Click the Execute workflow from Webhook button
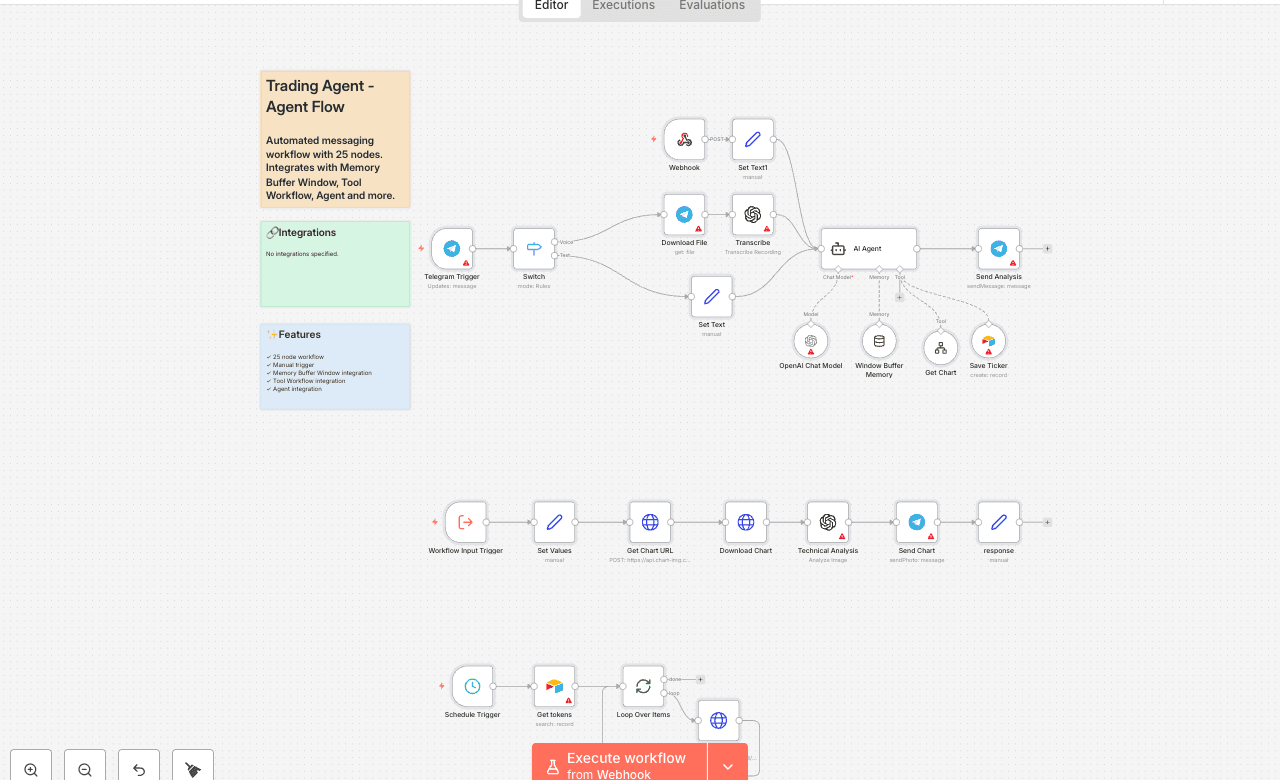 pyautogui.click(x=617, y=762)
